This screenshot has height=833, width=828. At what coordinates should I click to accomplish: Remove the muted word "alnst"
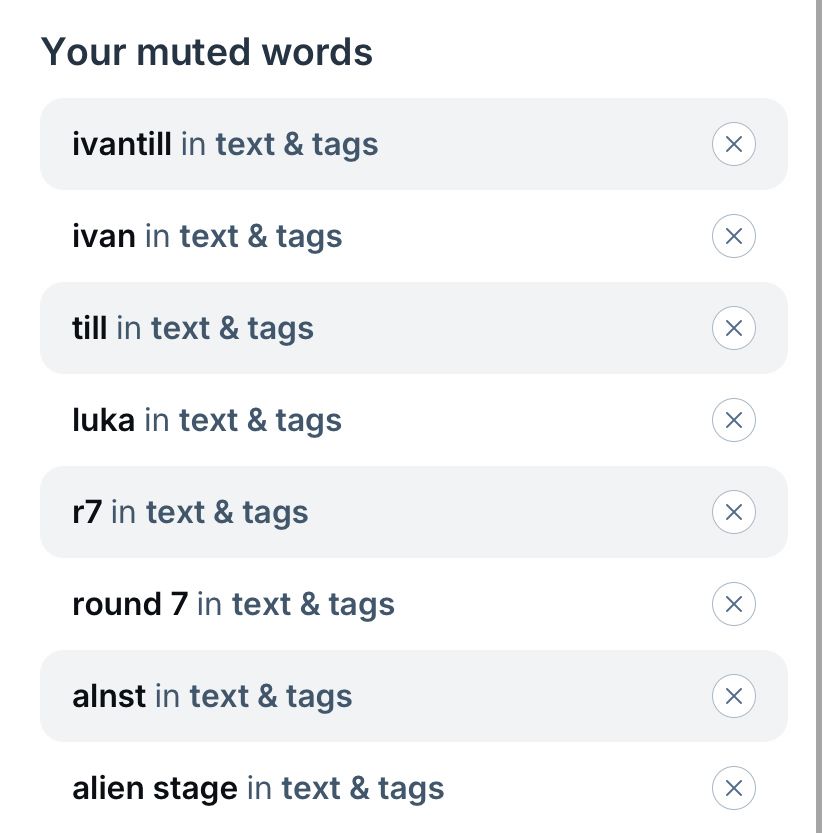pyautogui.click(x=734, y=696)
